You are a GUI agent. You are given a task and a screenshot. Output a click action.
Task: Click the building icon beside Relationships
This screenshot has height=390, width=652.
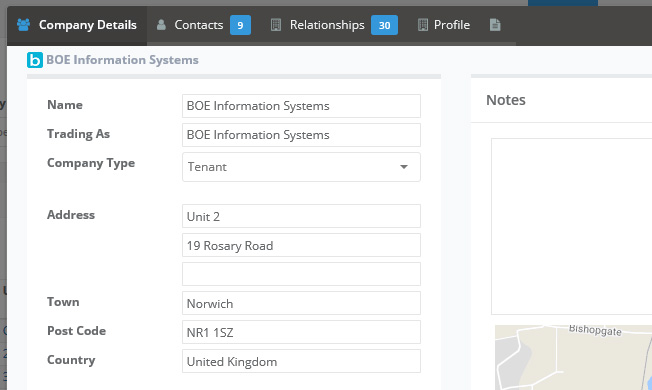(276, 25)
